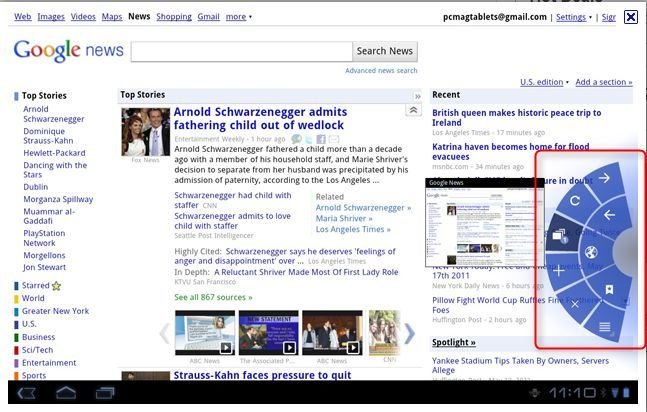This screenshot has height=412, width=647.
Task: Open 'Schwarzenegger had child with staffer' CNN link
Action: [x=233, y=200]
